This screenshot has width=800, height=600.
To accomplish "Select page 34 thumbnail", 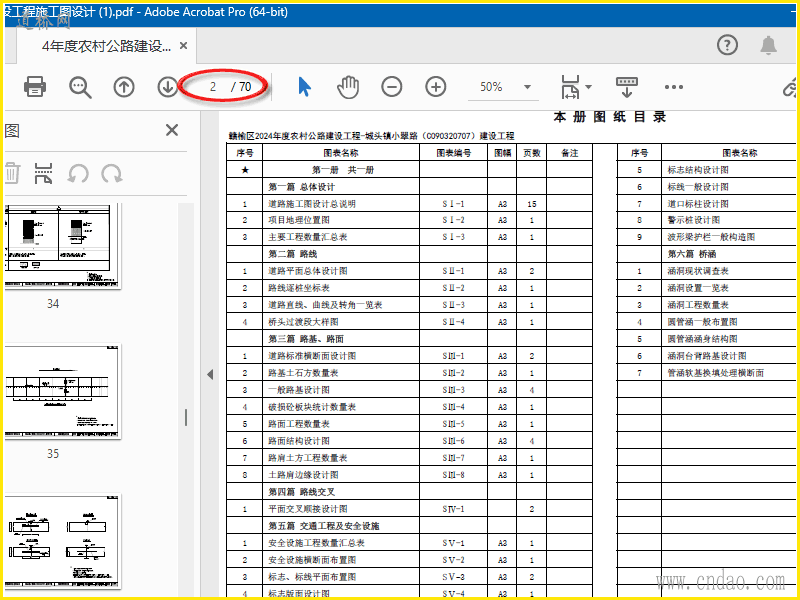I will (62, 246).
